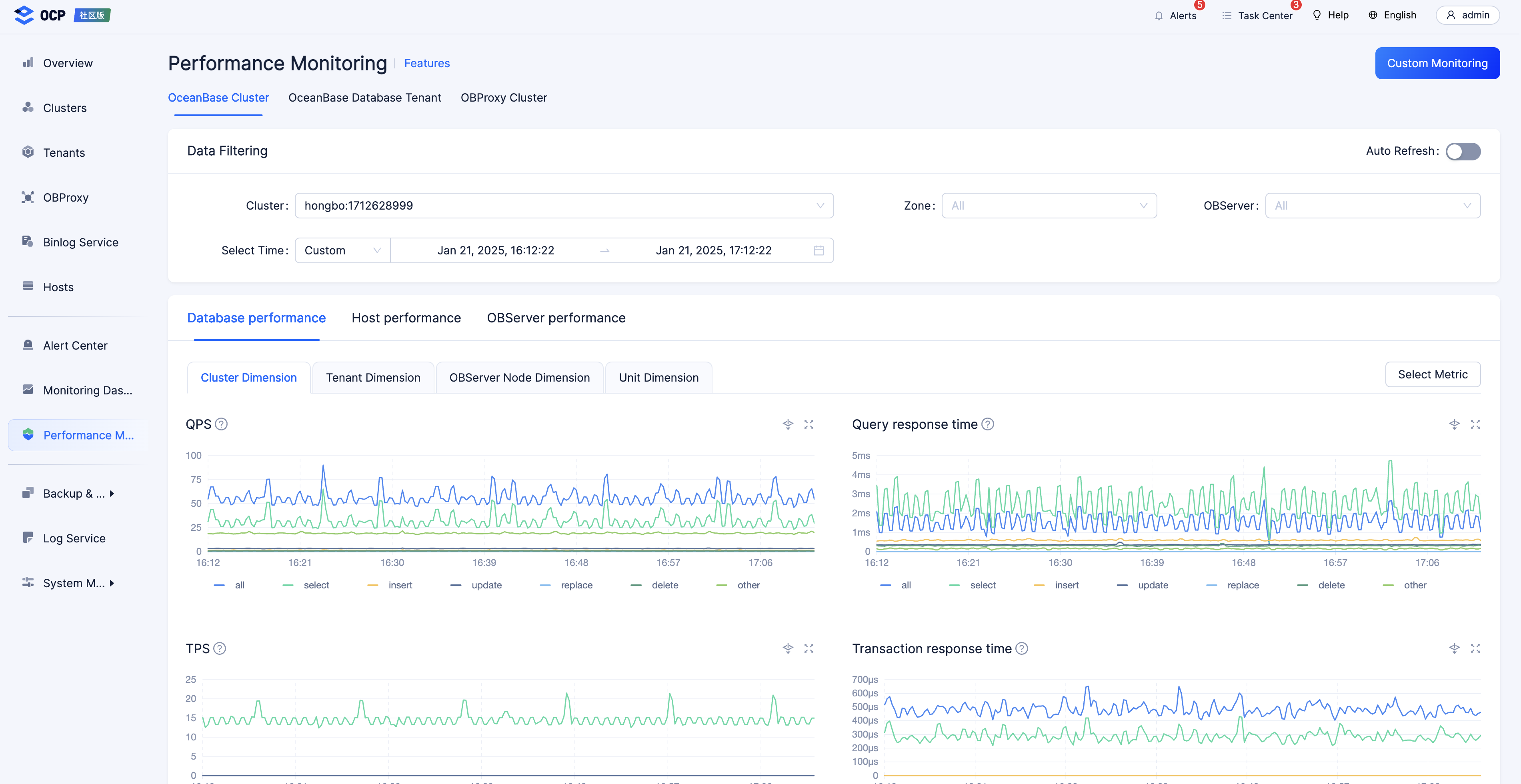Toggle 'other' series in QPS legend
This screenshot has width=1521, height=784.
click(738, 585)
